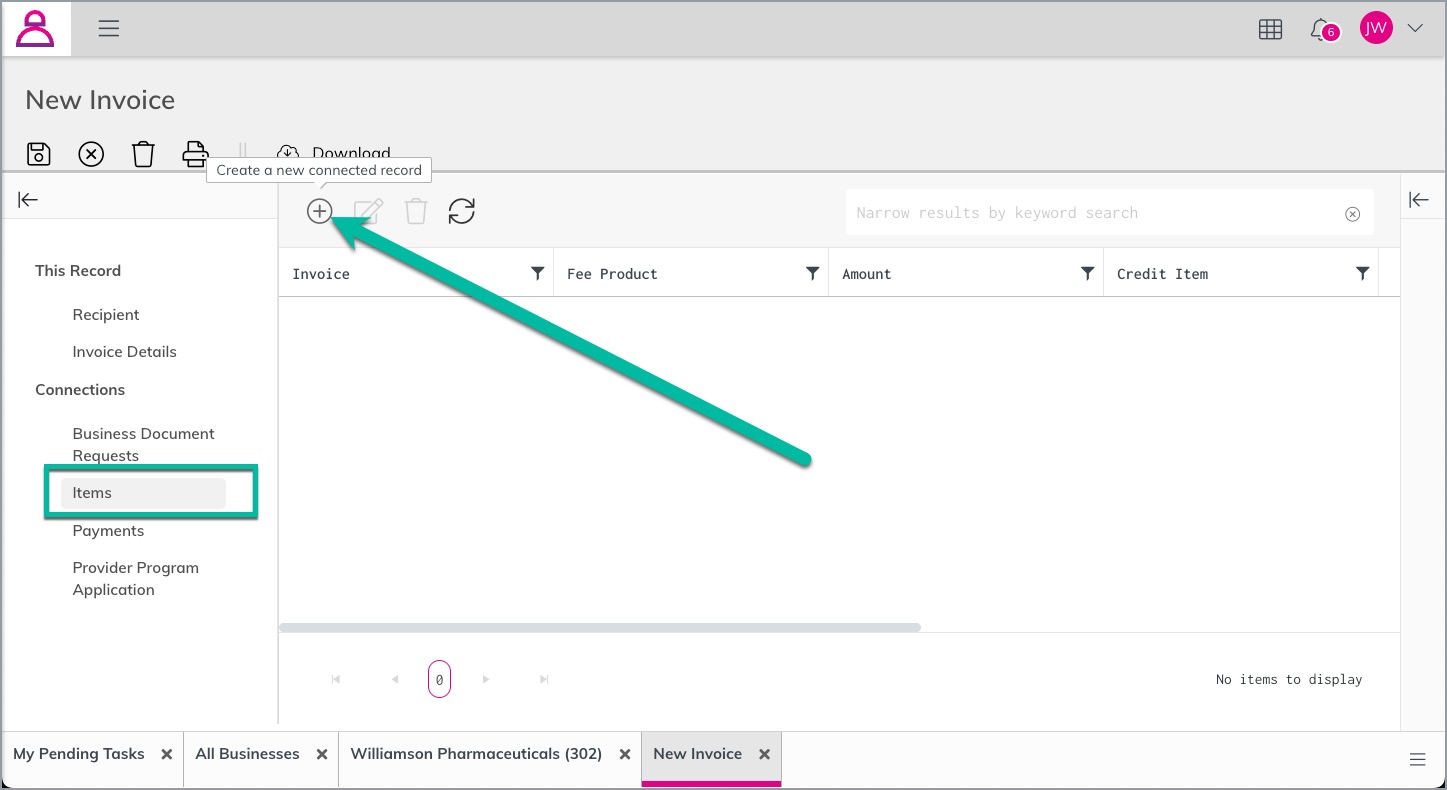
Task: Select the Items connection
Action: (x=143, y=493)
